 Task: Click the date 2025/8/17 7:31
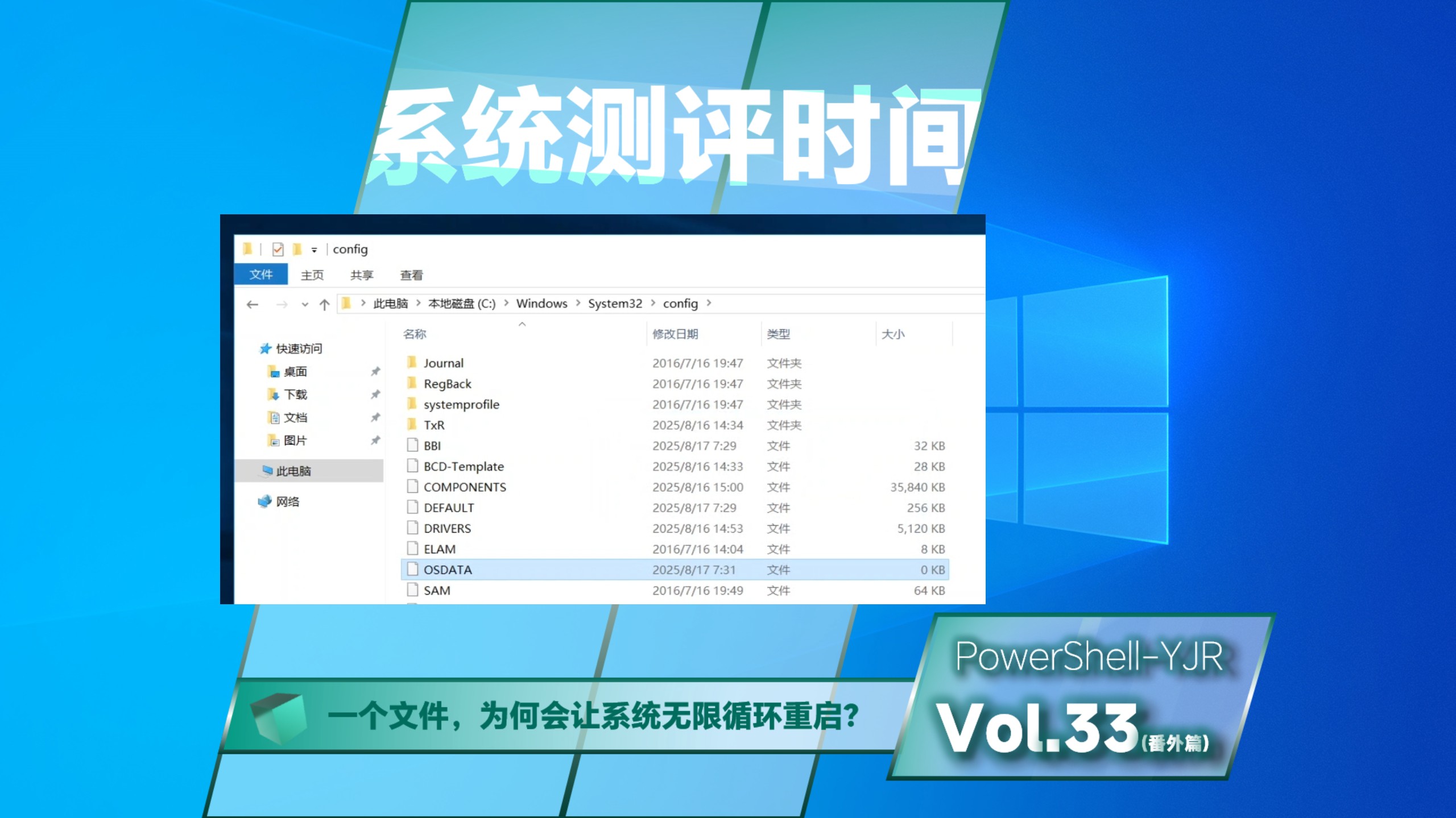click(x=694, y=570)
